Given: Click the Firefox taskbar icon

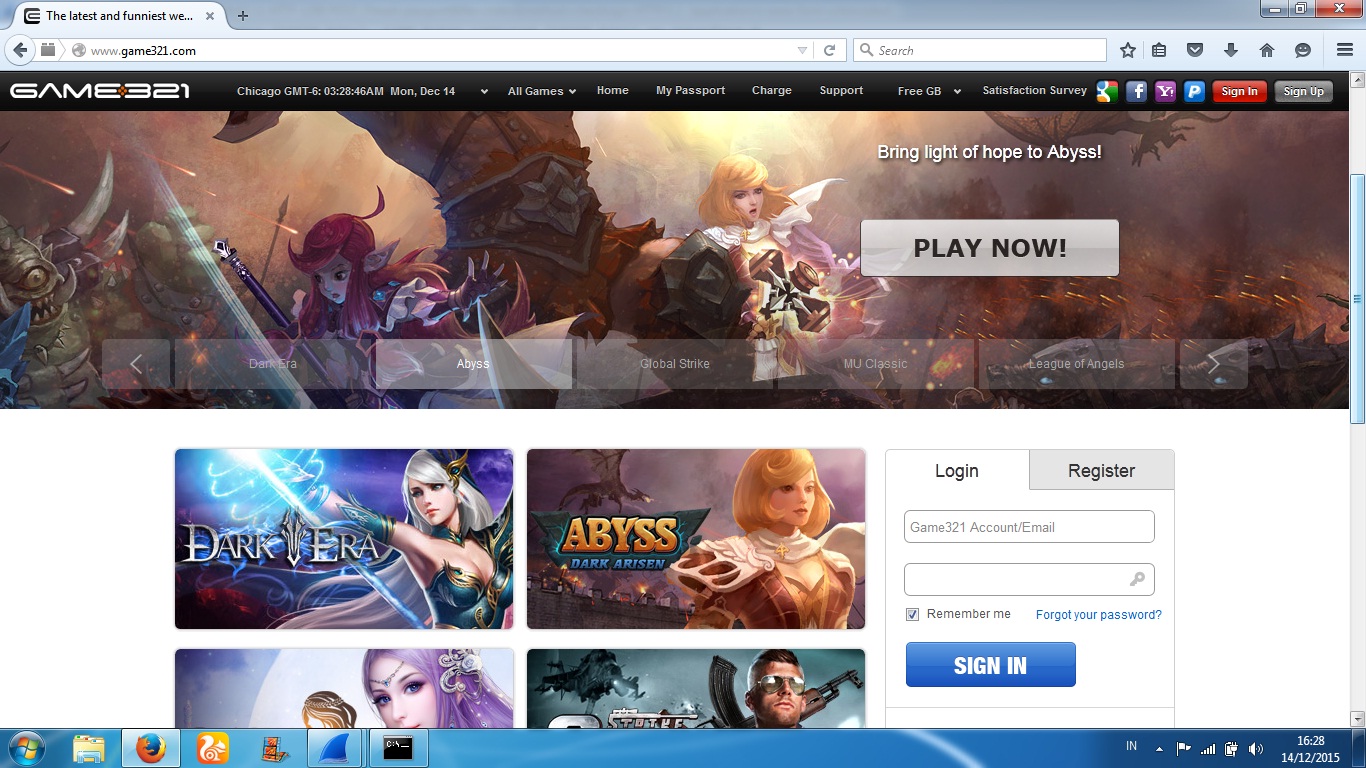Looking at the screenshot, I should point(151,748).
